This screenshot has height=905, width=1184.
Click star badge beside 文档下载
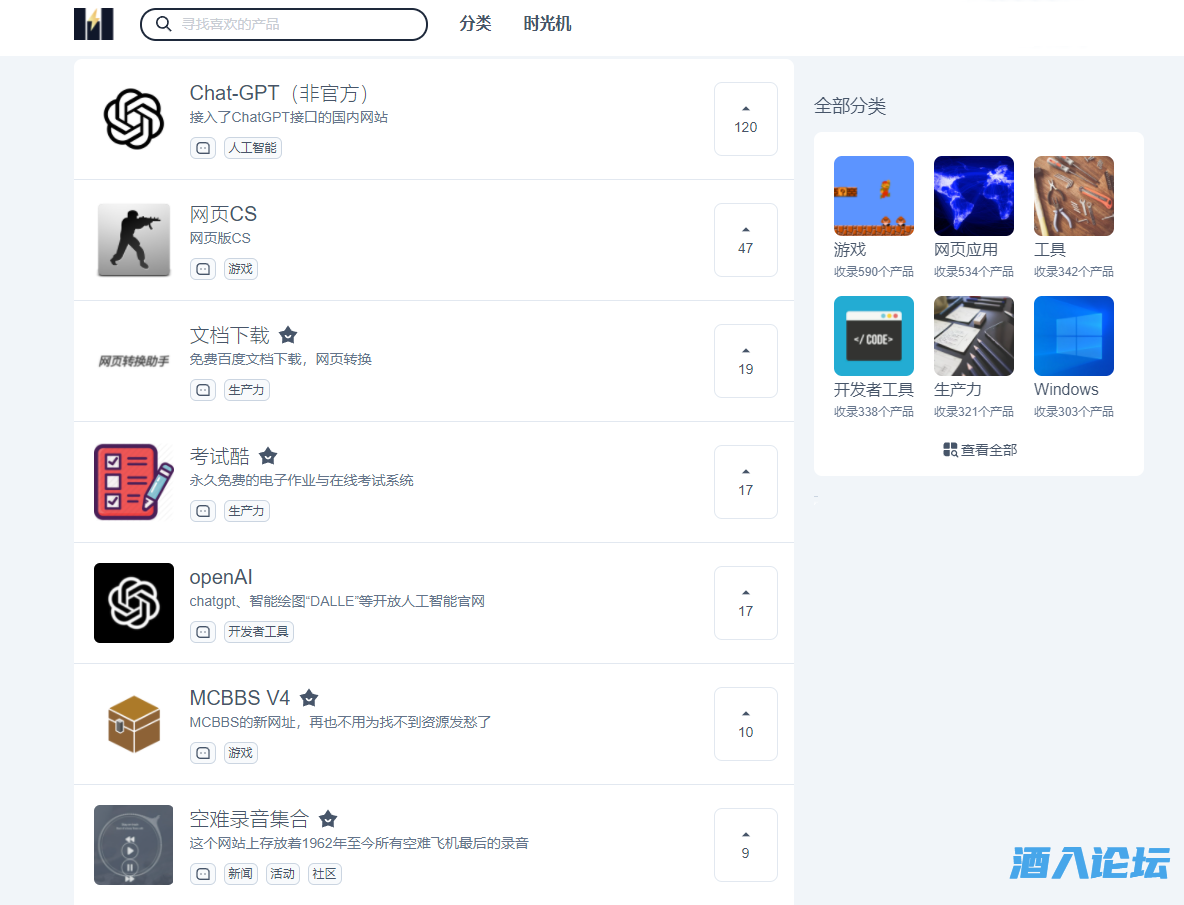[288, 335]
